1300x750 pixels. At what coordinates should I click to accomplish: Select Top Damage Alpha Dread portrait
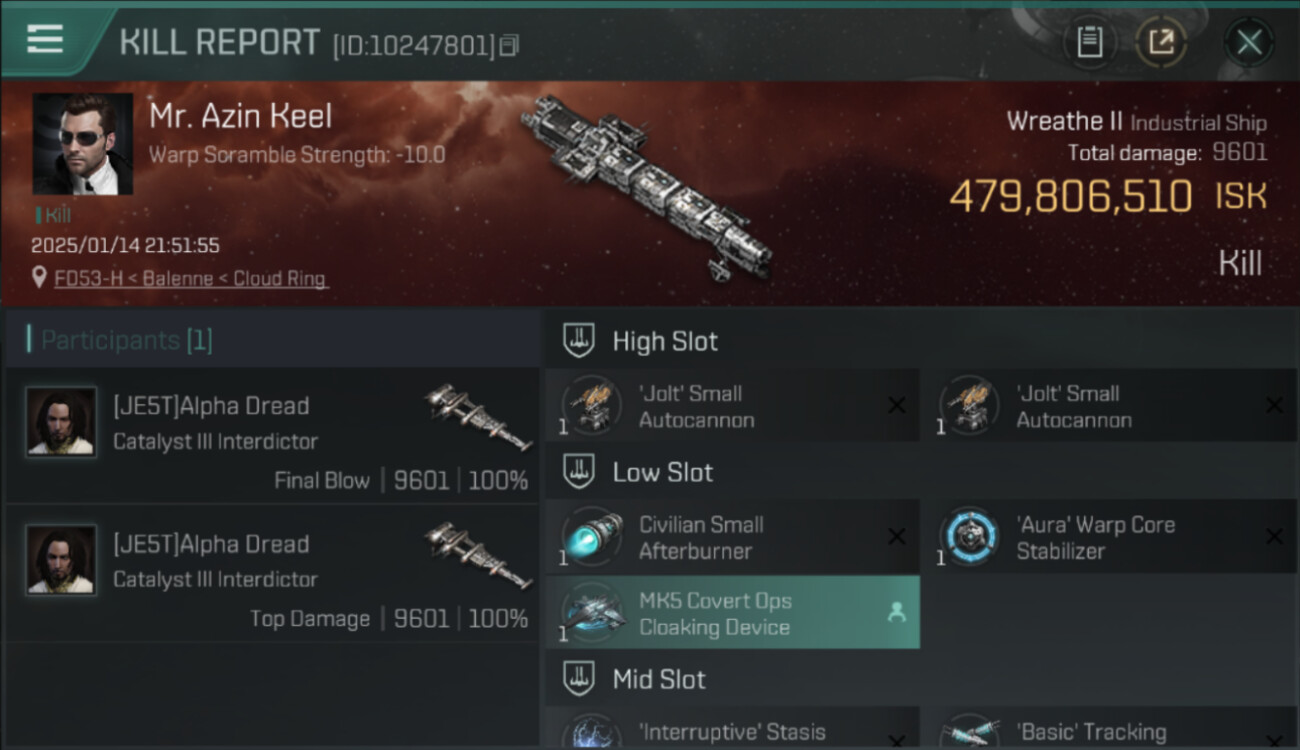pos(62,560)
